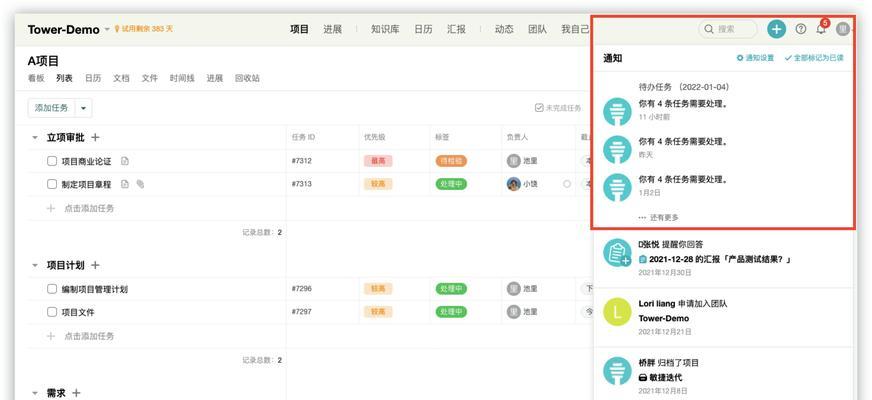Expand Tower-Demo team switcher dropdown

107,29
